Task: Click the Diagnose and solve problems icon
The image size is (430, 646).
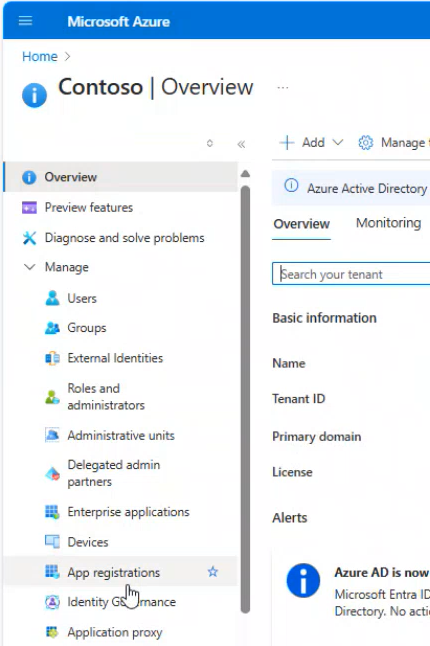Action: coord(29,238)
